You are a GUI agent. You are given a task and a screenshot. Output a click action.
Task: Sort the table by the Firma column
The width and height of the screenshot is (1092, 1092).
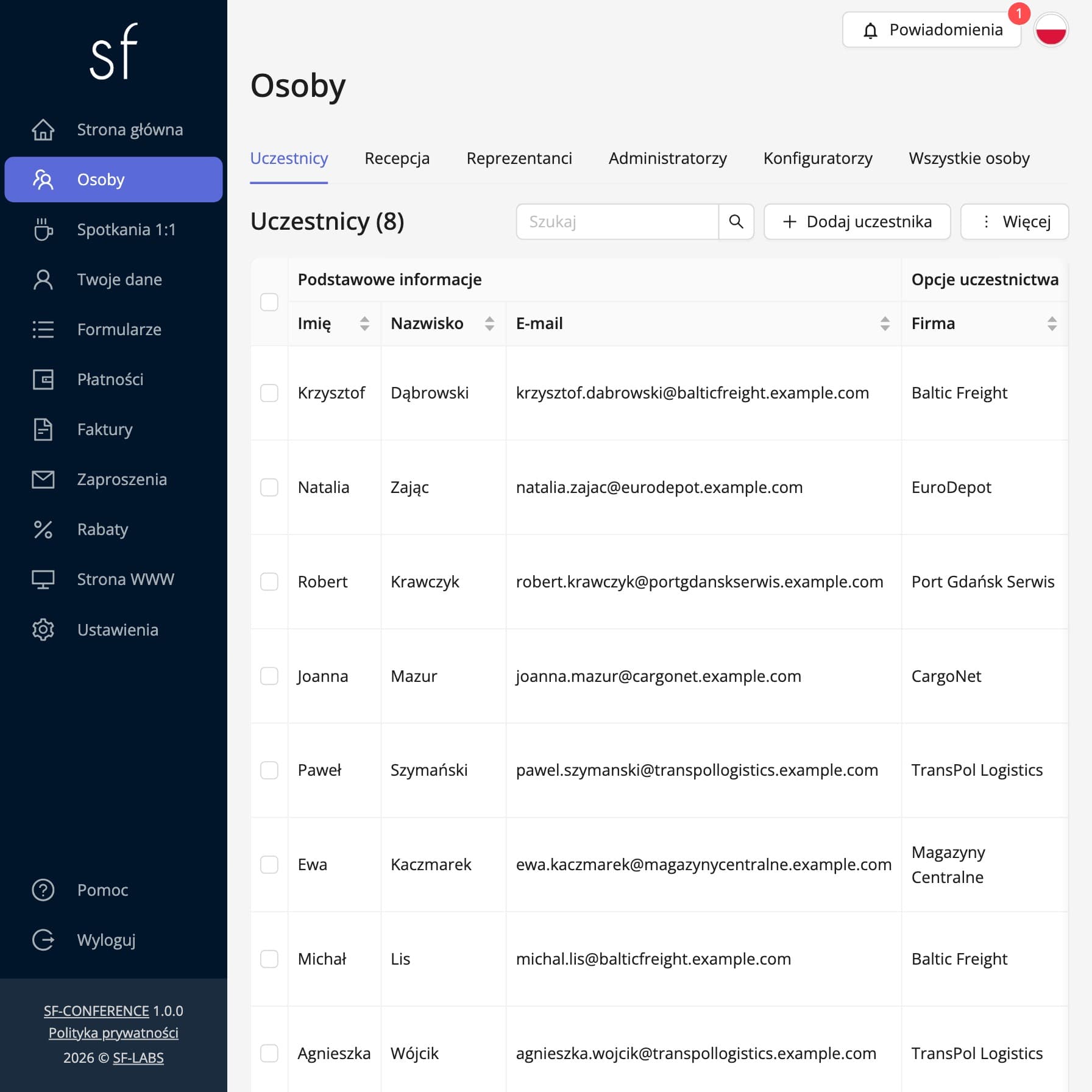pyautogui.click(x=1052, y=324)
